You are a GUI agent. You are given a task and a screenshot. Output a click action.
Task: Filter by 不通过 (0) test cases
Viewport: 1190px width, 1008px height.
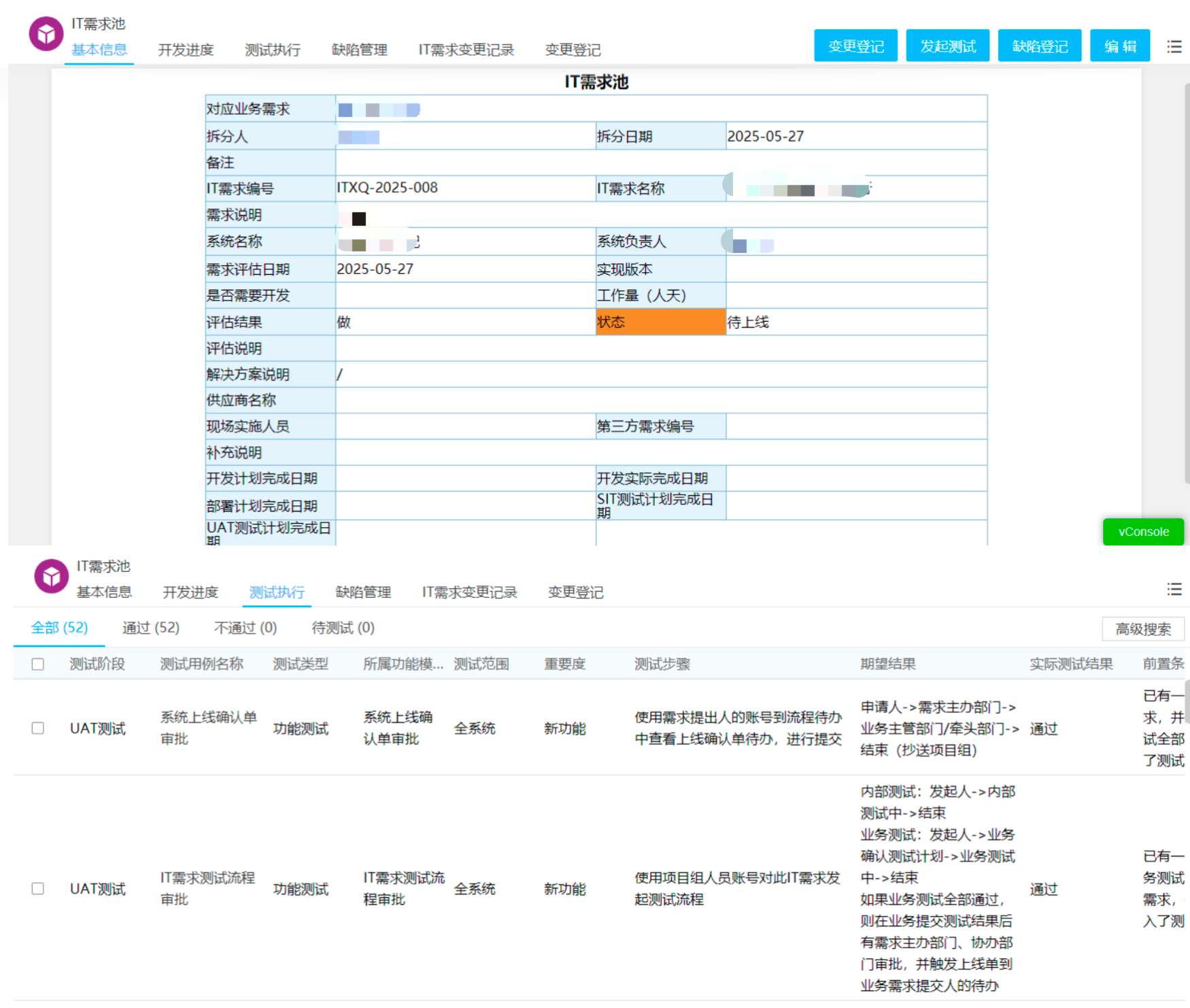click(245, 628)
